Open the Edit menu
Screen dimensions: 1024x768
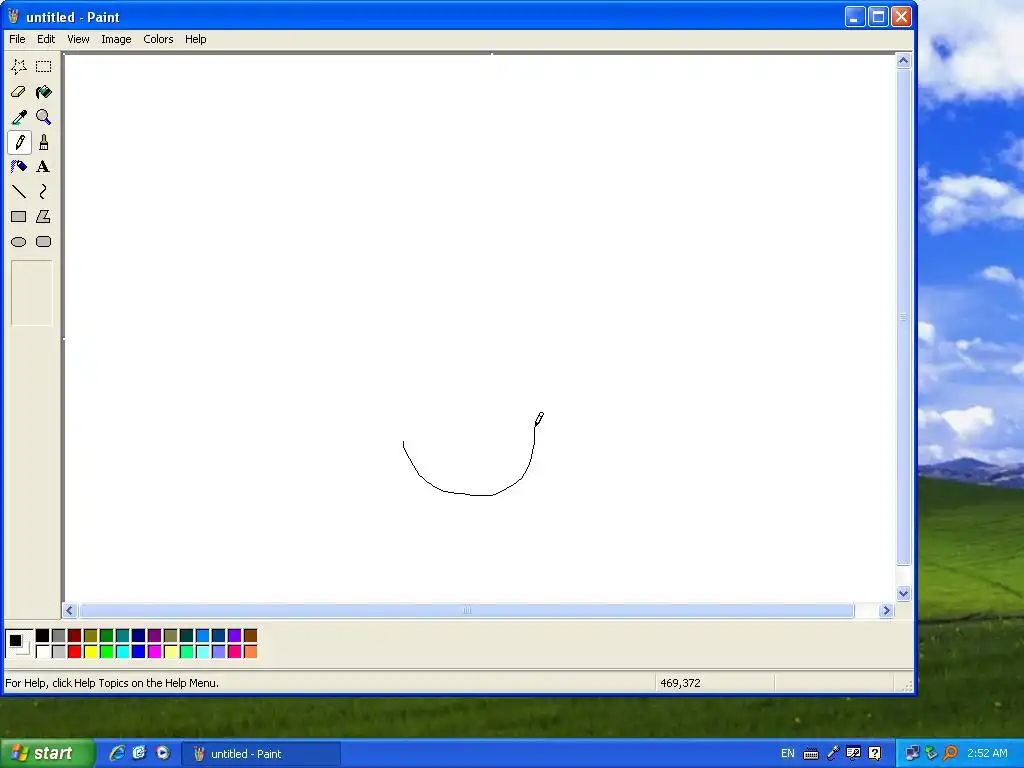pos(46,39)
